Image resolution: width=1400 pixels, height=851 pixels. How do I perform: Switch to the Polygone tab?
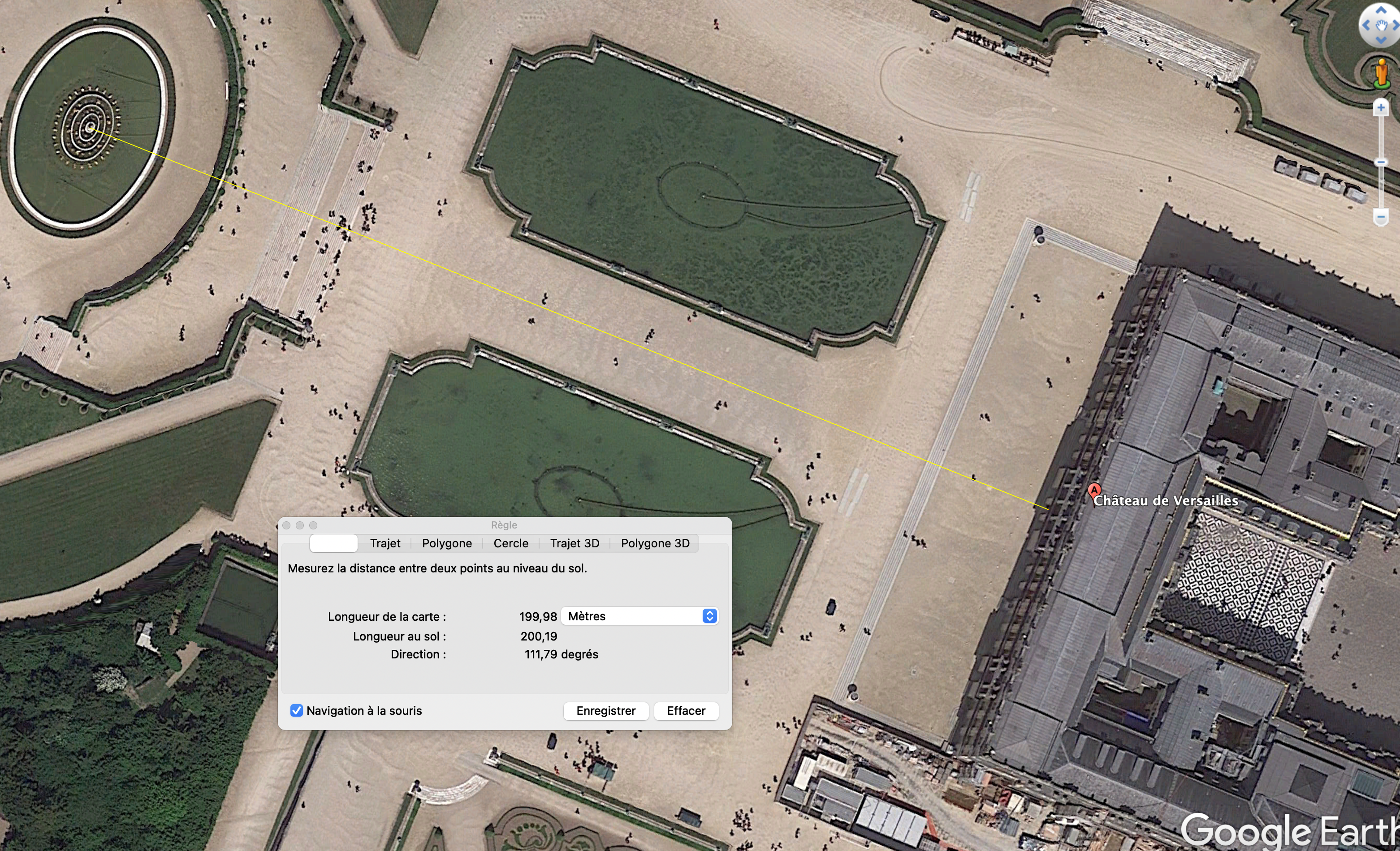447,543
